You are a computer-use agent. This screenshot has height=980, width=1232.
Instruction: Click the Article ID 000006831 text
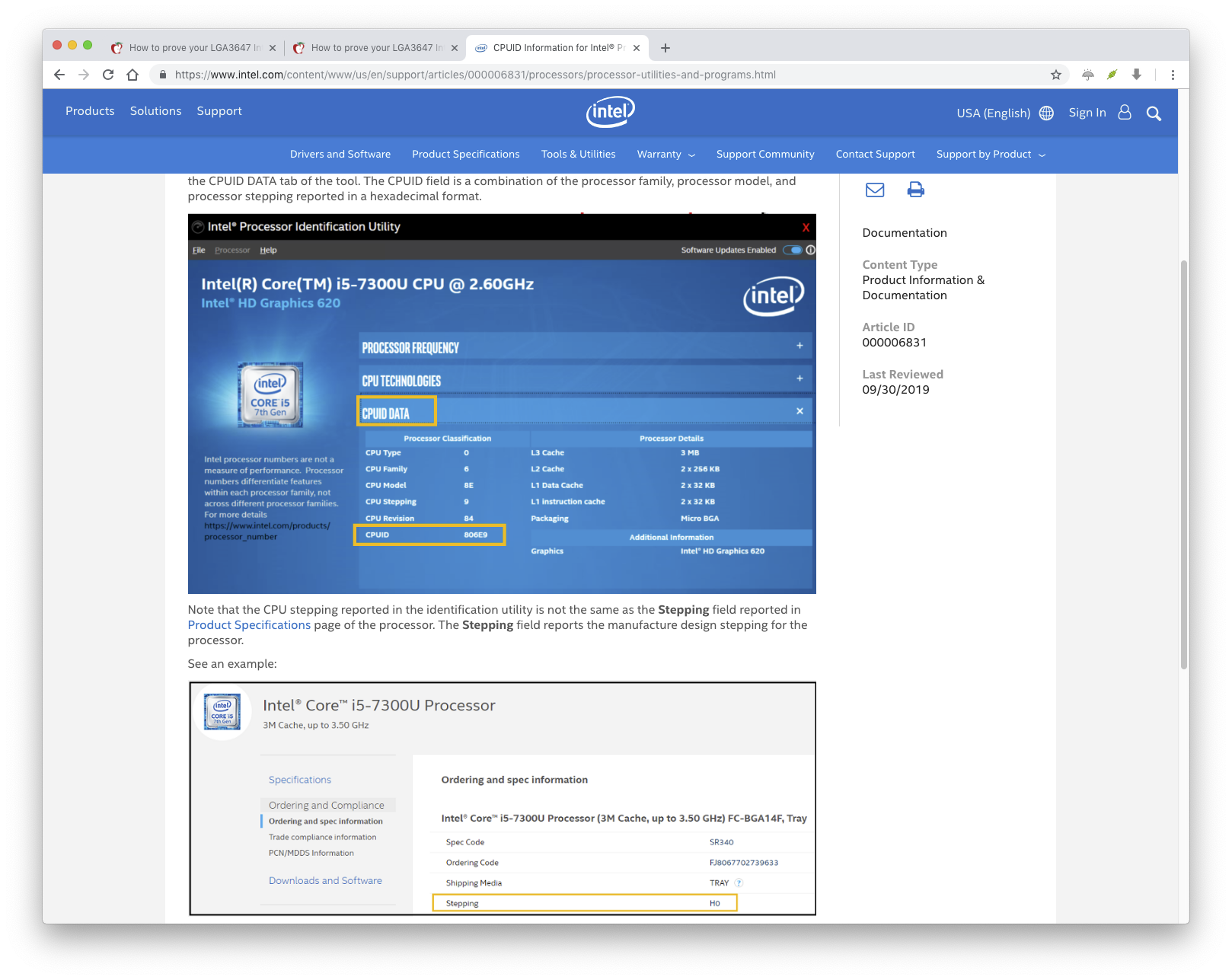click(894, 343)
